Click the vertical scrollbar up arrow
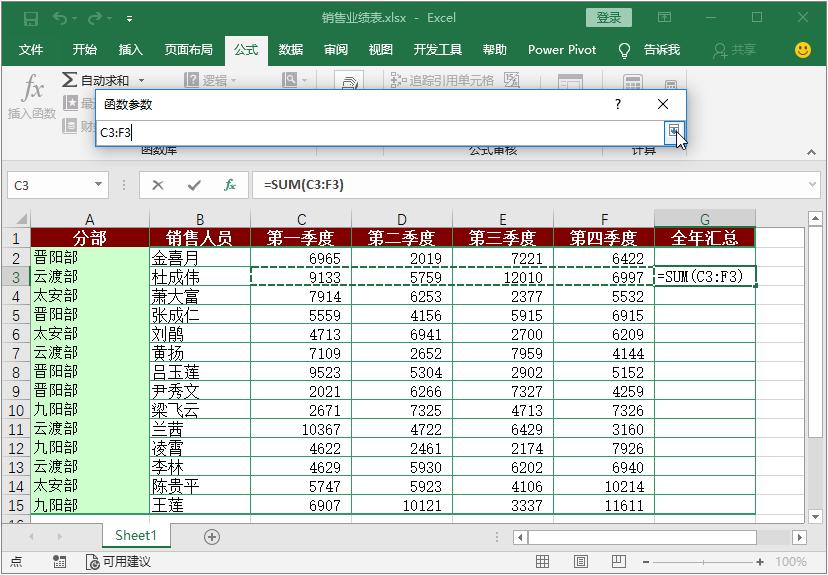Image resolution: width=828 pixels, height=575 pixels. click(815, 218)
